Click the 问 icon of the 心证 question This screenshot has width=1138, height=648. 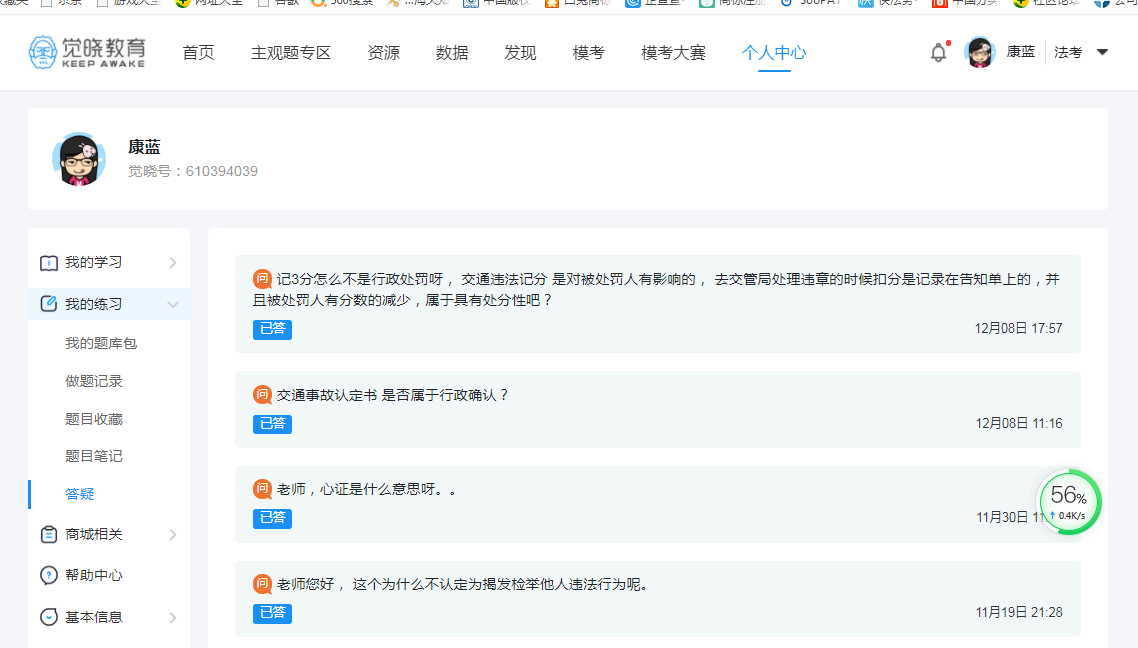pos(262,489)
